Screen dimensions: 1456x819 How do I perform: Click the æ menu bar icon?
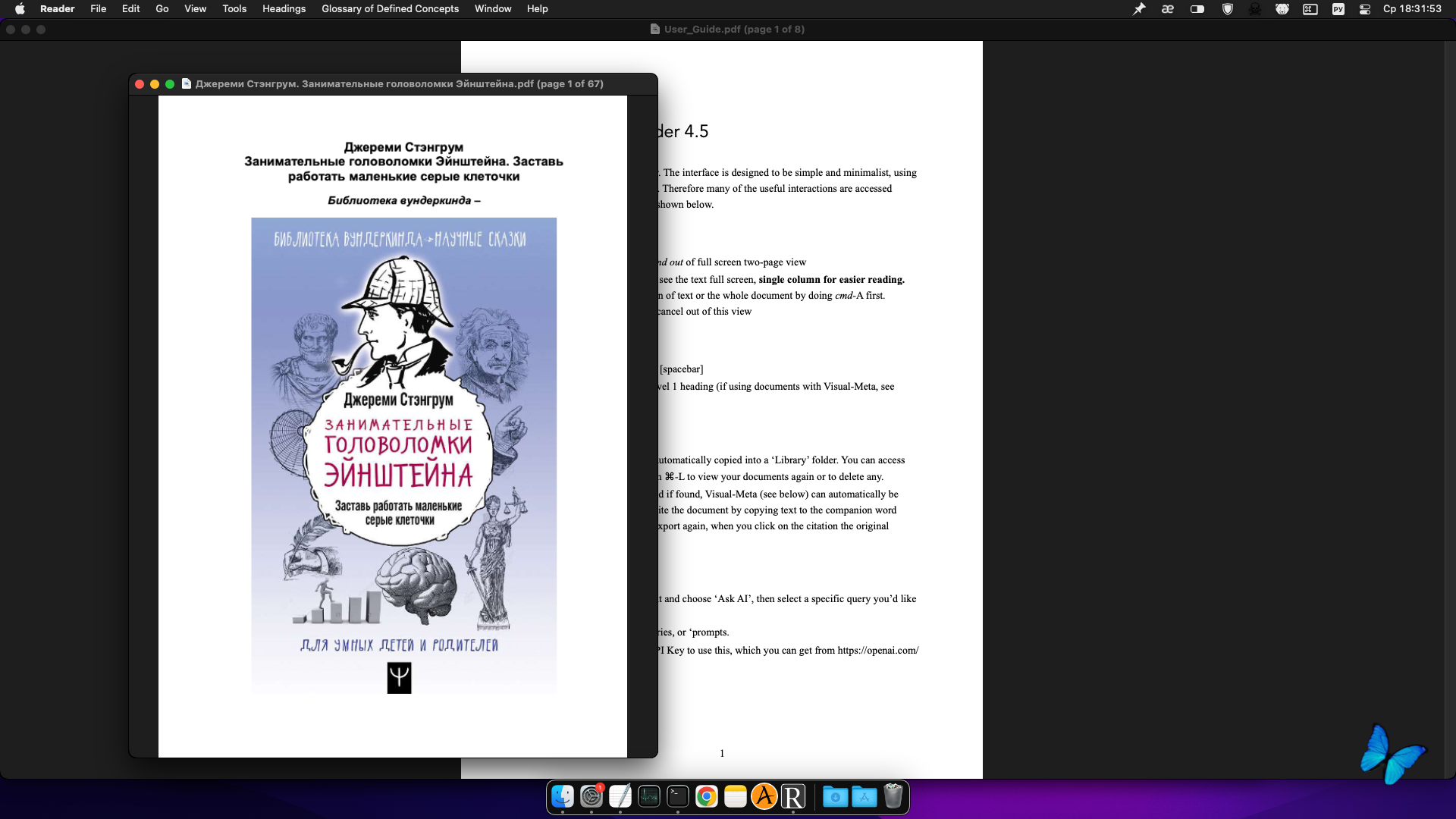pyautogui.click(x=1168, y=9)
